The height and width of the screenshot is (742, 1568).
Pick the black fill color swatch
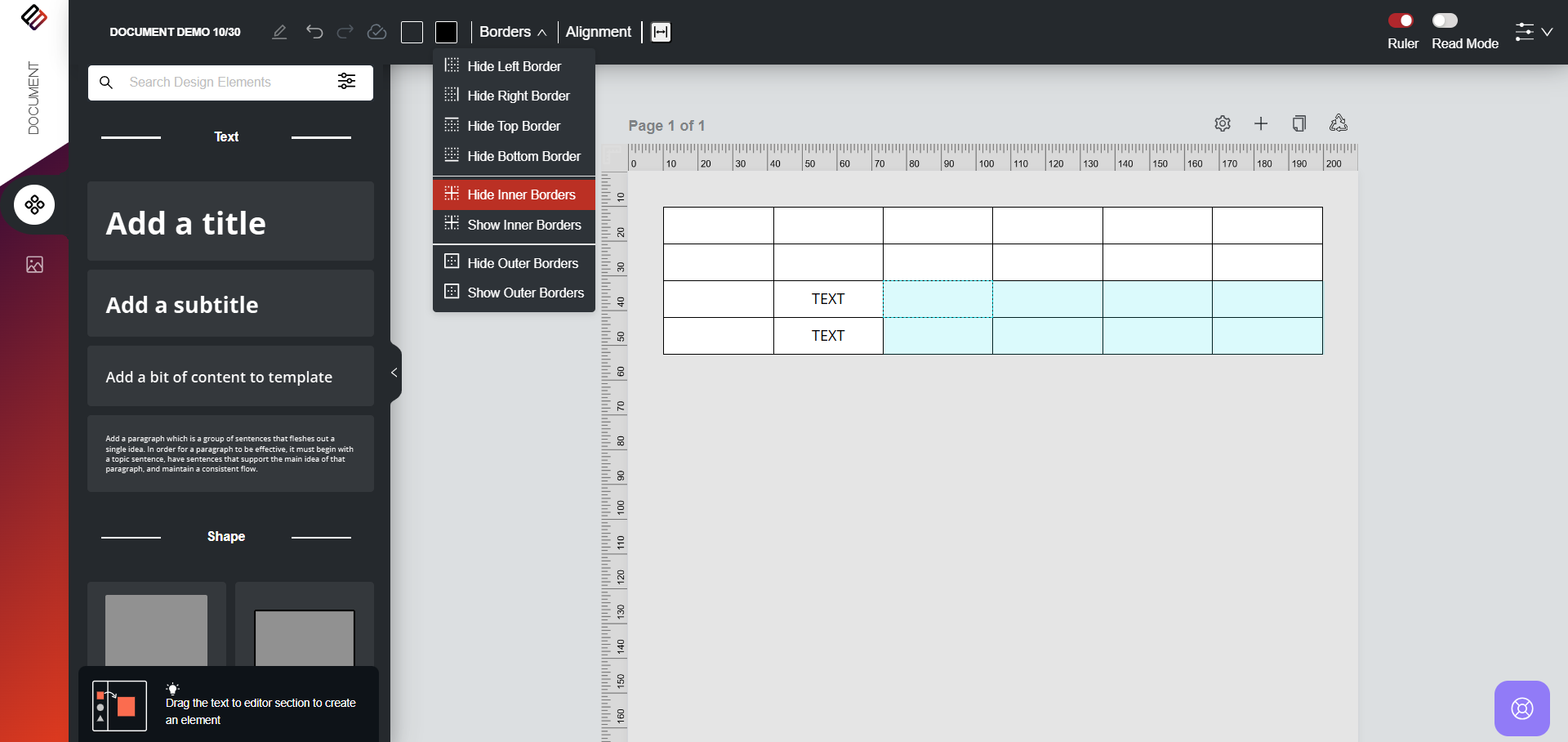tap(446, 32)
